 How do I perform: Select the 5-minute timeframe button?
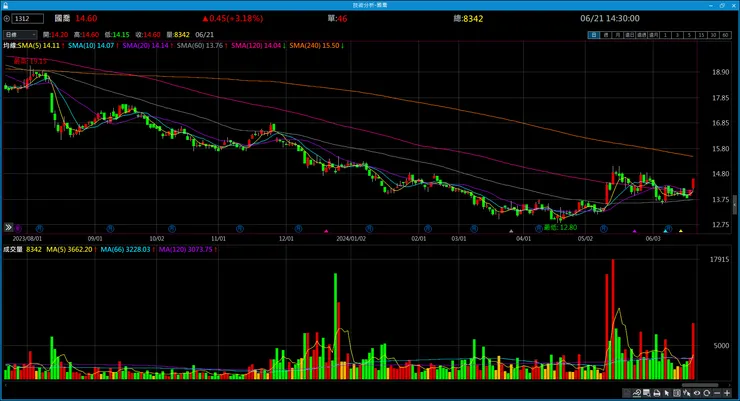tap(690, 35)
